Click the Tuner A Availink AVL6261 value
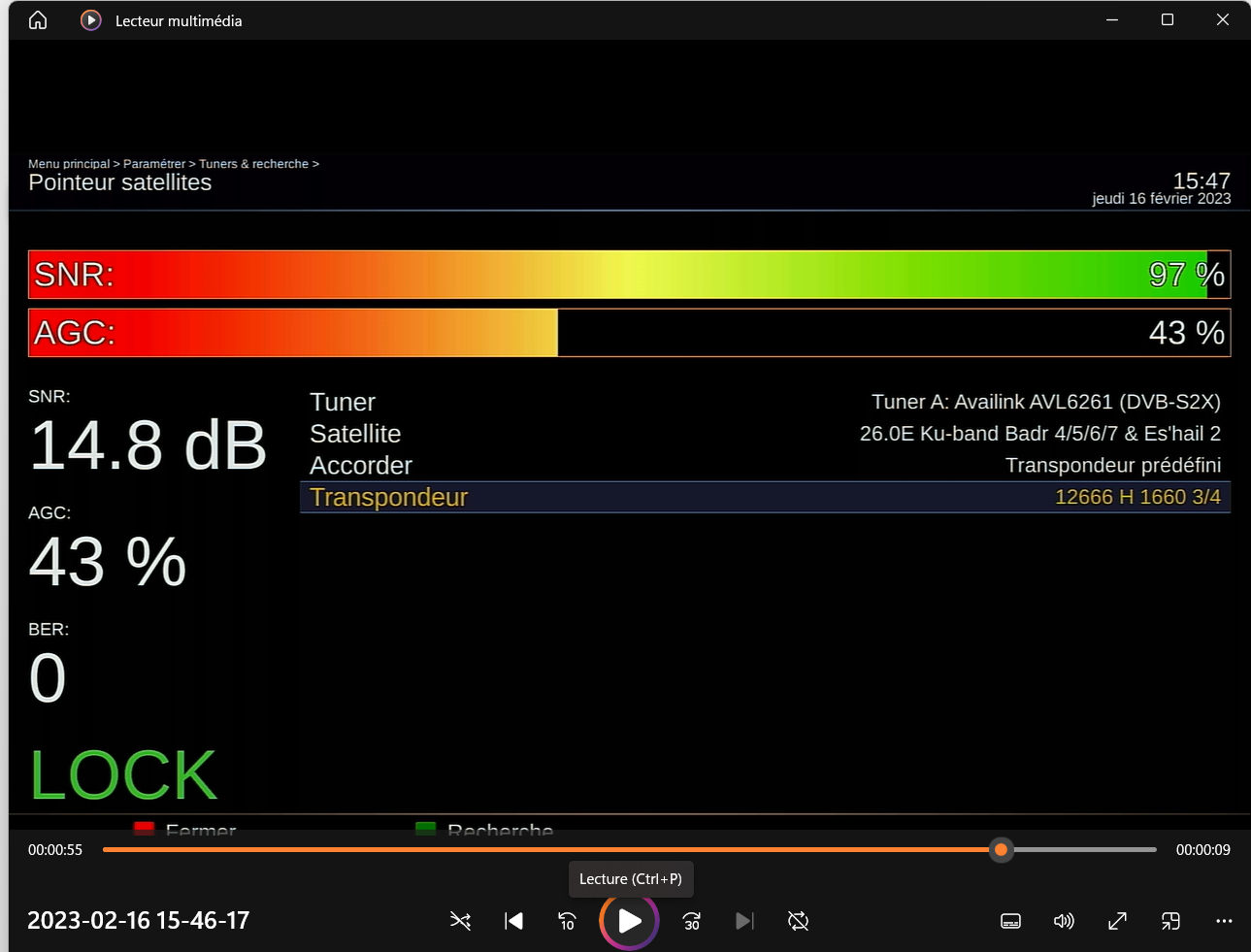 point(1046,402)
